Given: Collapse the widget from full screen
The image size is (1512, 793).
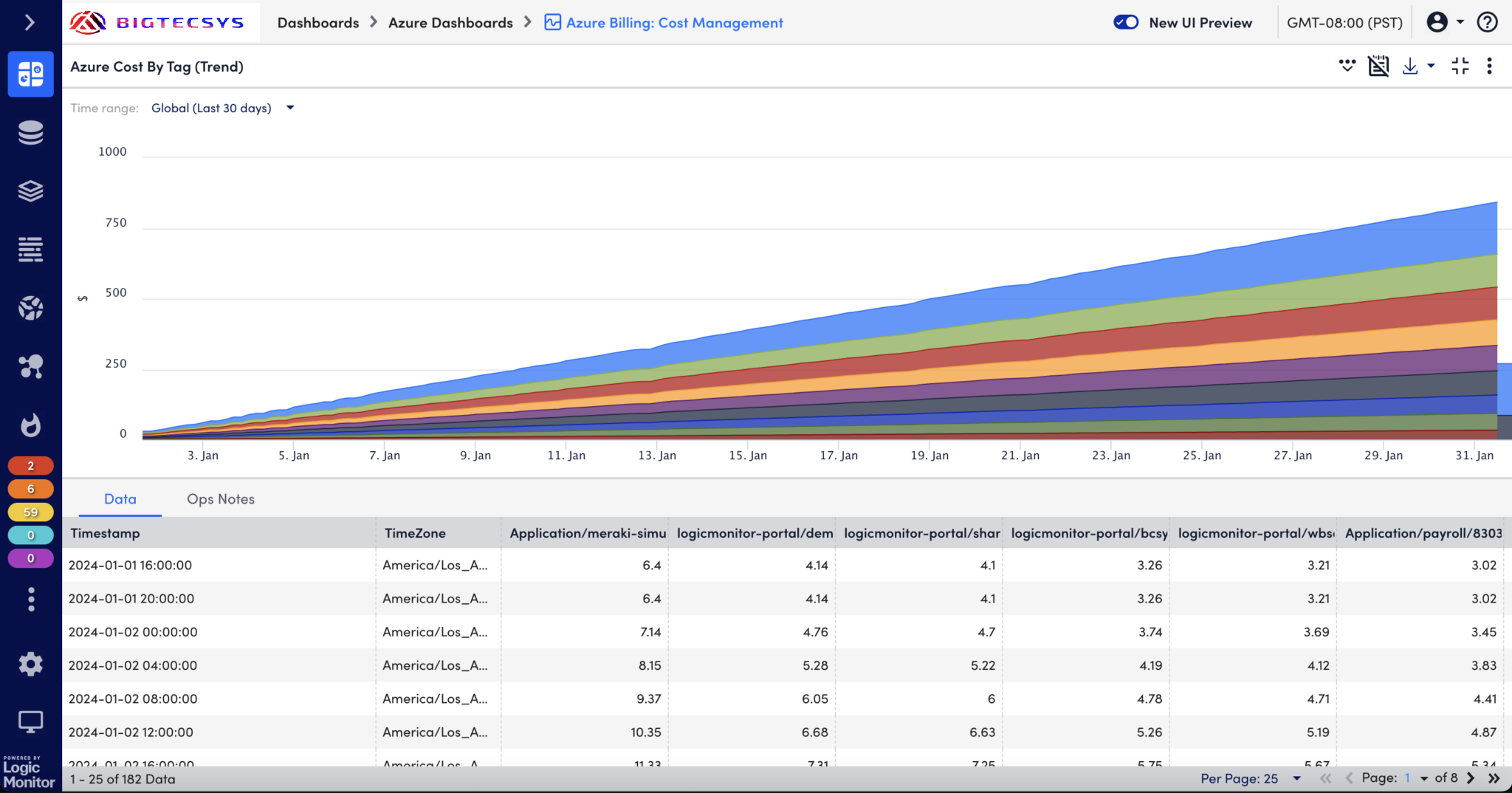Looking at the screenshot, I should coord(1460,66).
